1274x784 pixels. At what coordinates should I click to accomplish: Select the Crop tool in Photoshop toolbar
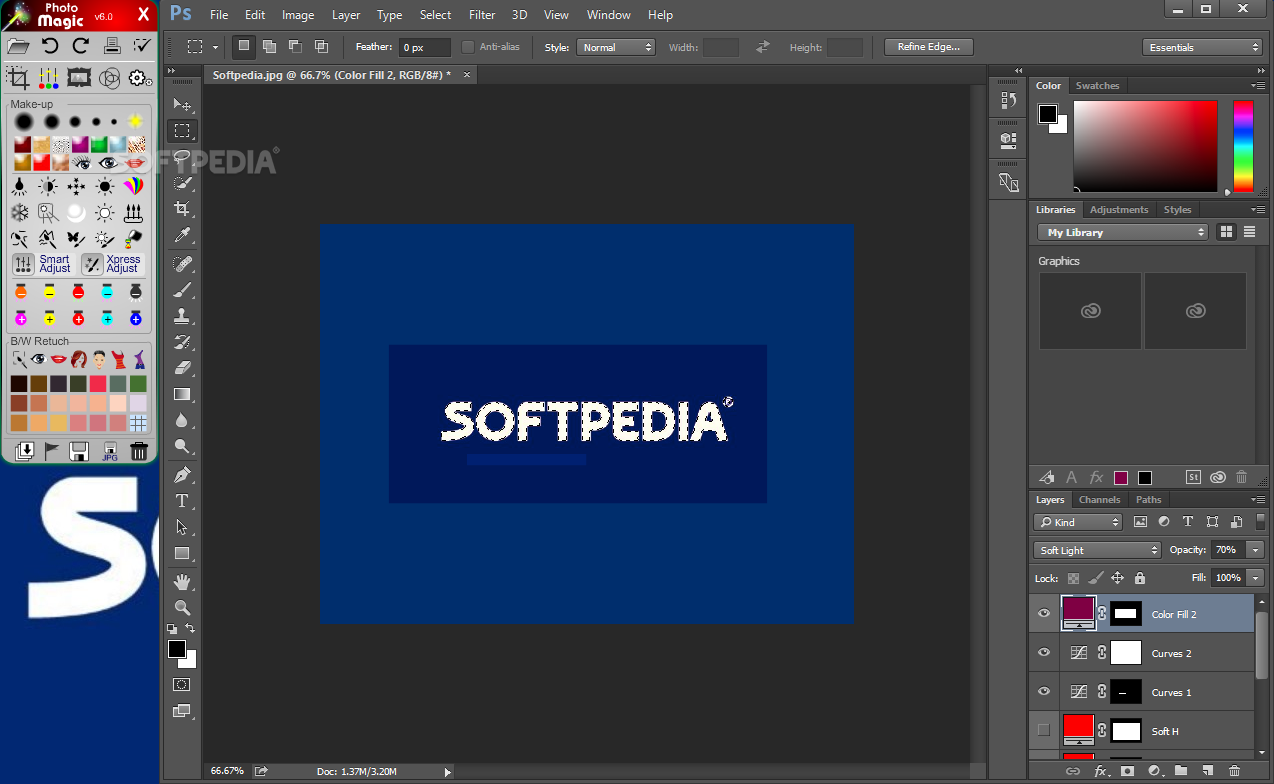(x=182, y=208)
